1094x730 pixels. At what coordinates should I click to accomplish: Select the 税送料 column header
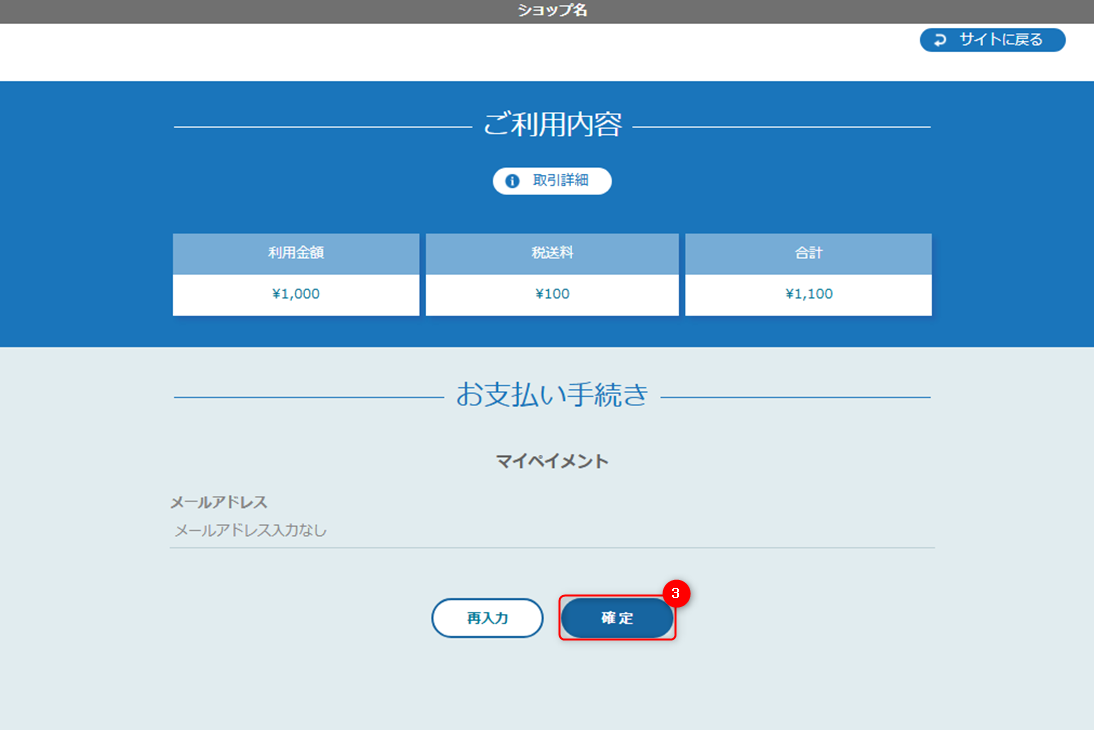coord(552,253)
